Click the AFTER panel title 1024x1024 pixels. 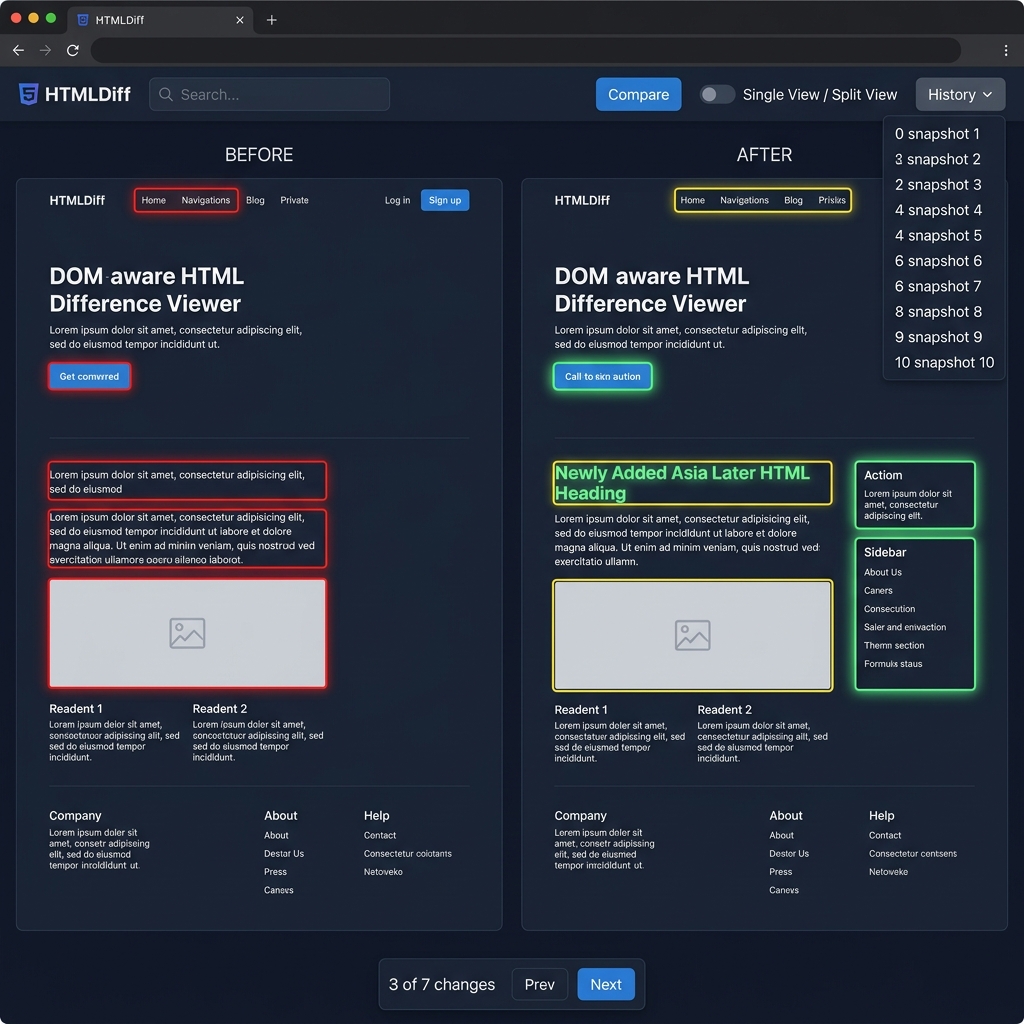coord(764,155)
